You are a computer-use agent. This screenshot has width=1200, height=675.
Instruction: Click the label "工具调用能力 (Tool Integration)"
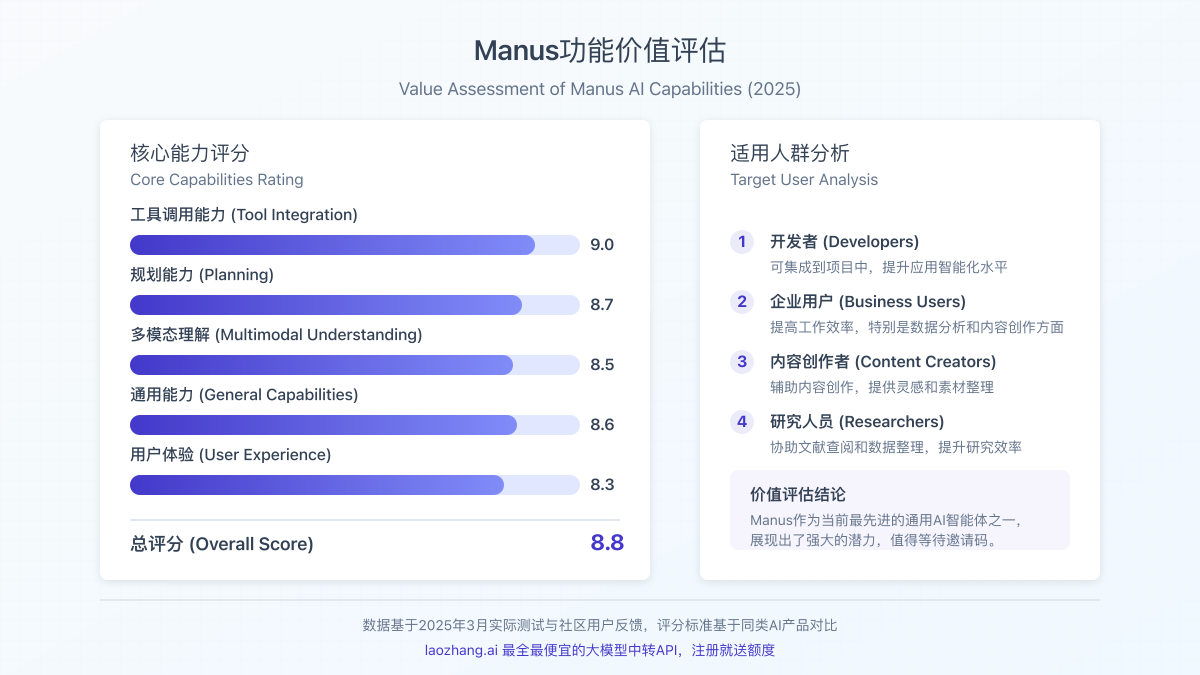tap(244, 215)
